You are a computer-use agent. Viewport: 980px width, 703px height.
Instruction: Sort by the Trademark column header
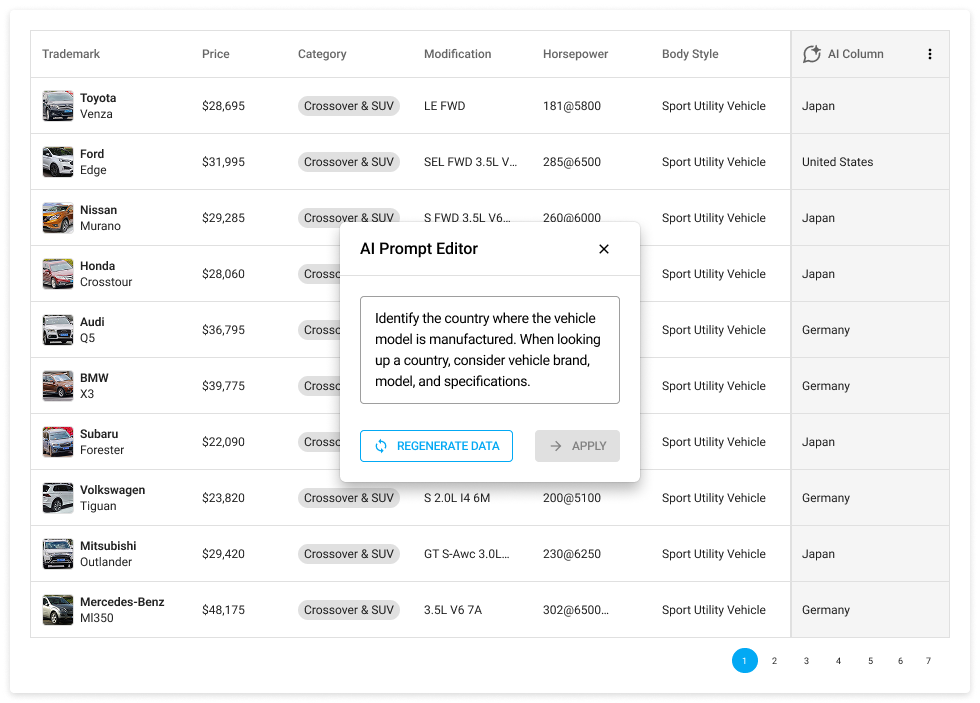[x=71, y=54]
